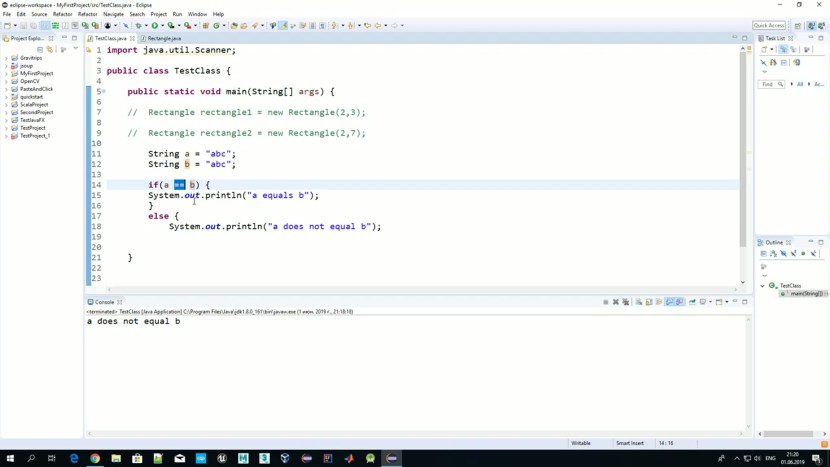Open the Debug button dropdown arrow
830x467 pixels.
(146, 25)
